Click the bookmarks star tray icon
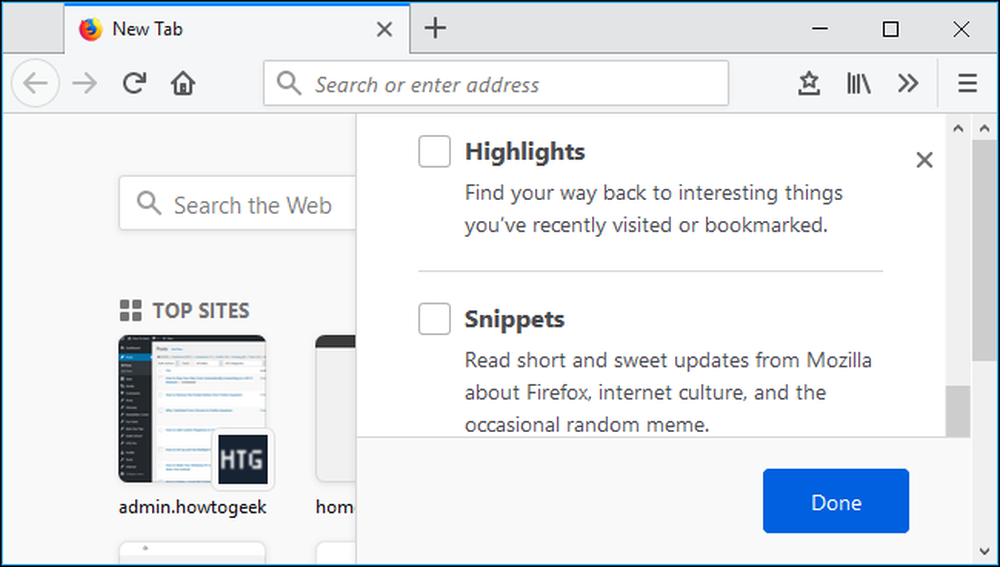 [x=809, y=83]
